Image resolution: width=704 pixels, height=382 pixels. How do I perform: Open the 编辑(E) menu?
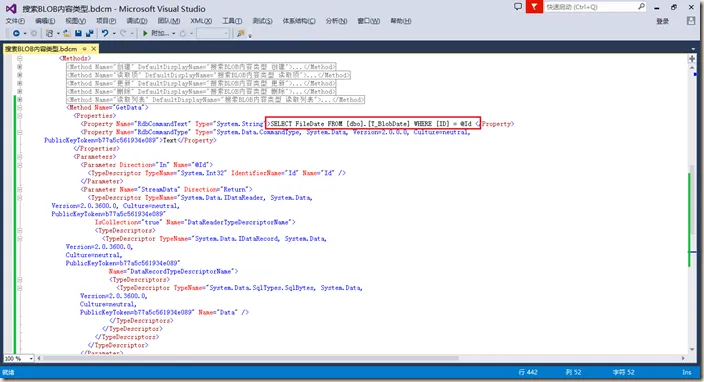click(x=45, y=21)
